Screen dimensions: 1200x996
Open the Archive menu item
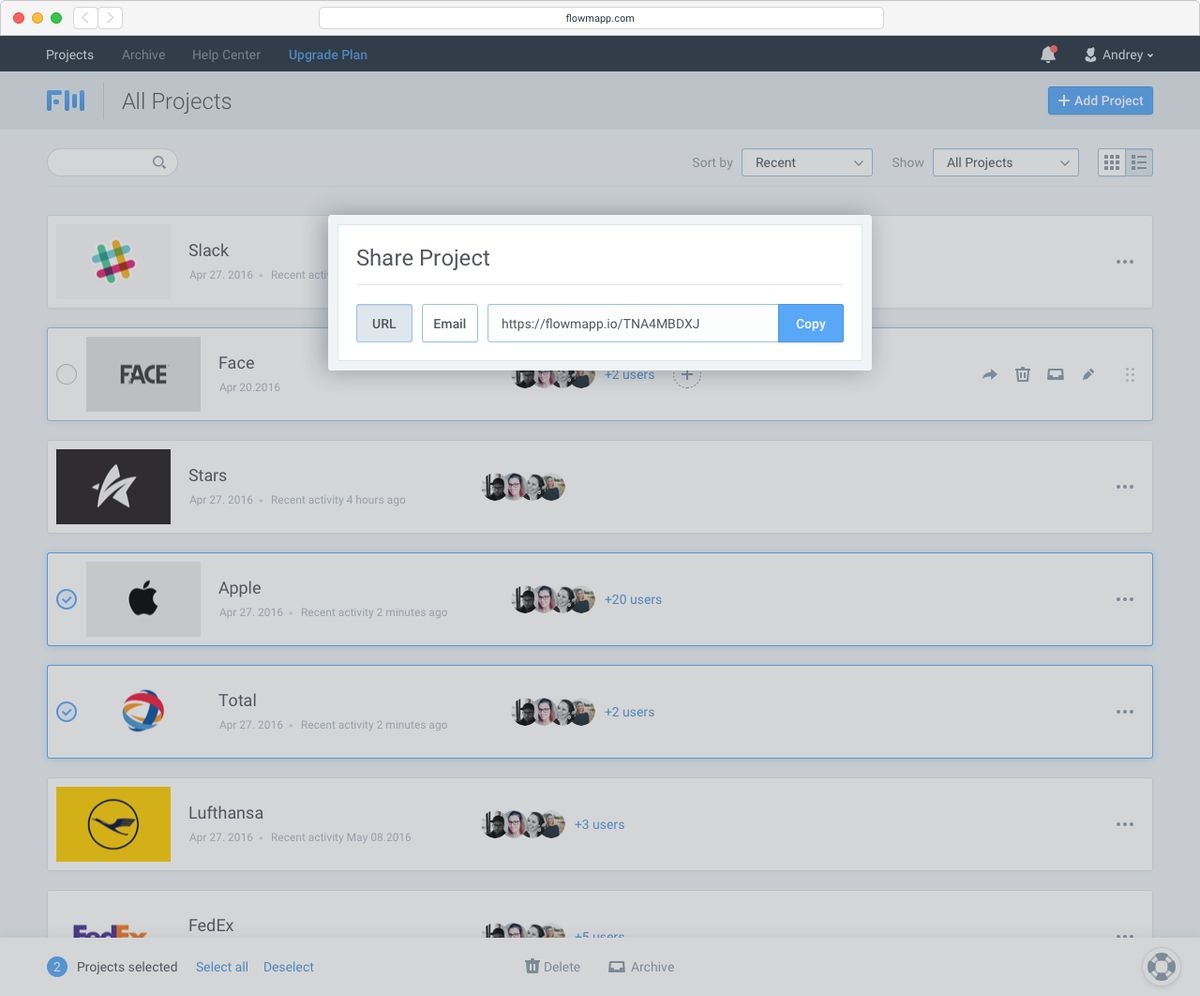coord(143,55)
